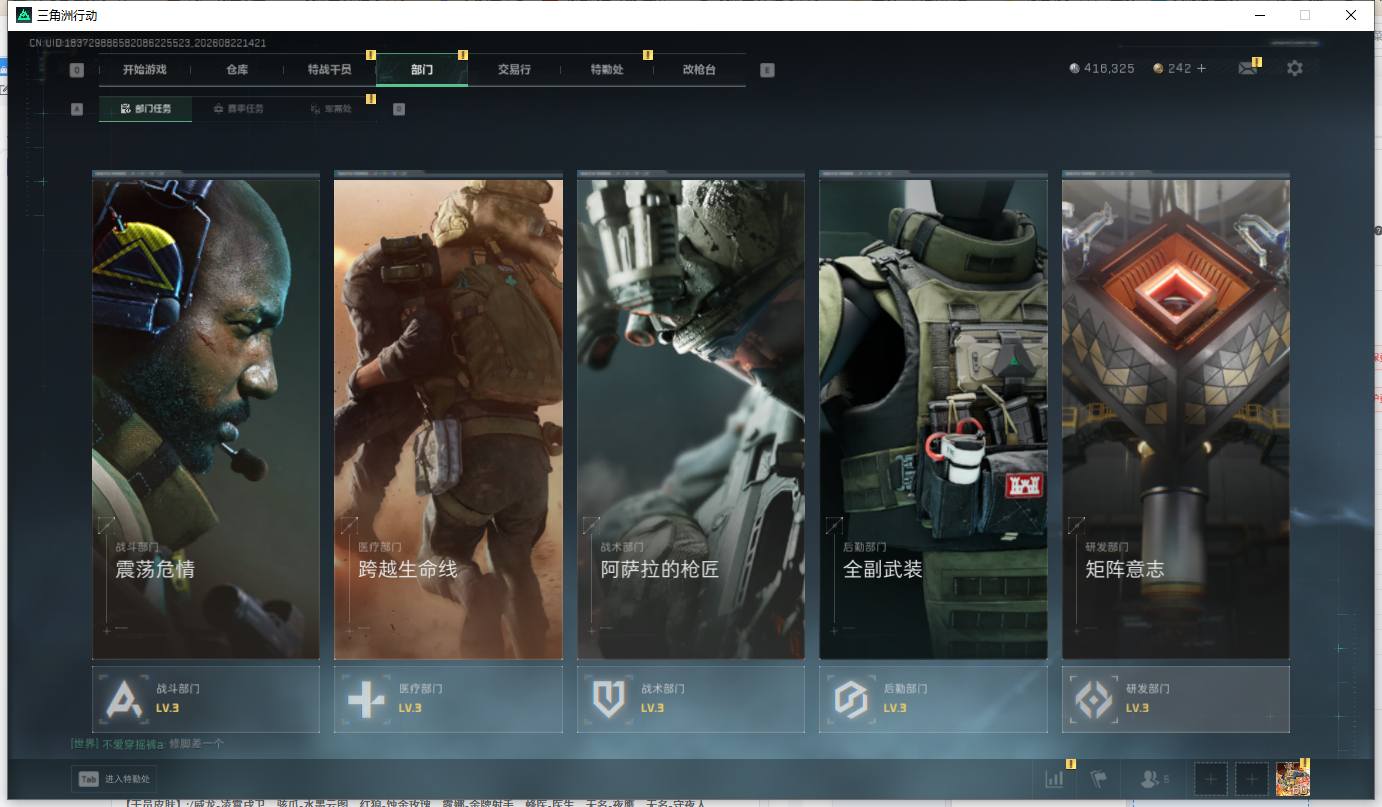Image resolution: width=1382 pixels, height=807 pixels.
Task: Close the 三角洲行动 window
Action: 1350,15
